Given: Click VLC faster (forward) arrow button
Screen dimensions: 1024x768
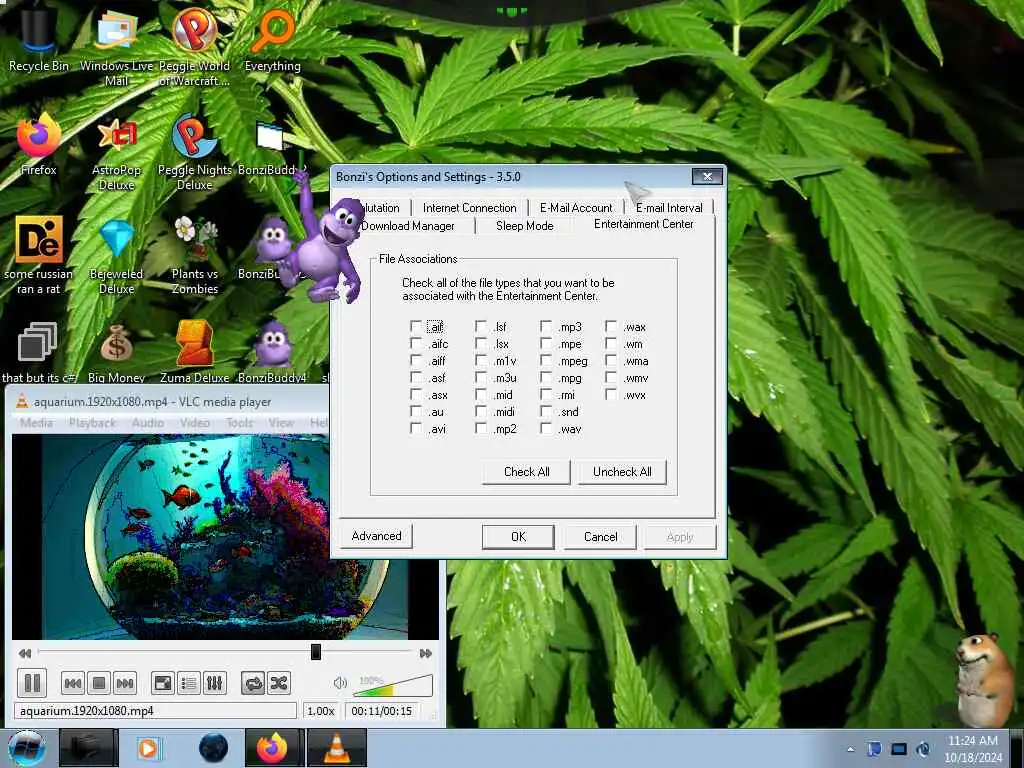Looking at the screenshot, I should pos(426,653).
